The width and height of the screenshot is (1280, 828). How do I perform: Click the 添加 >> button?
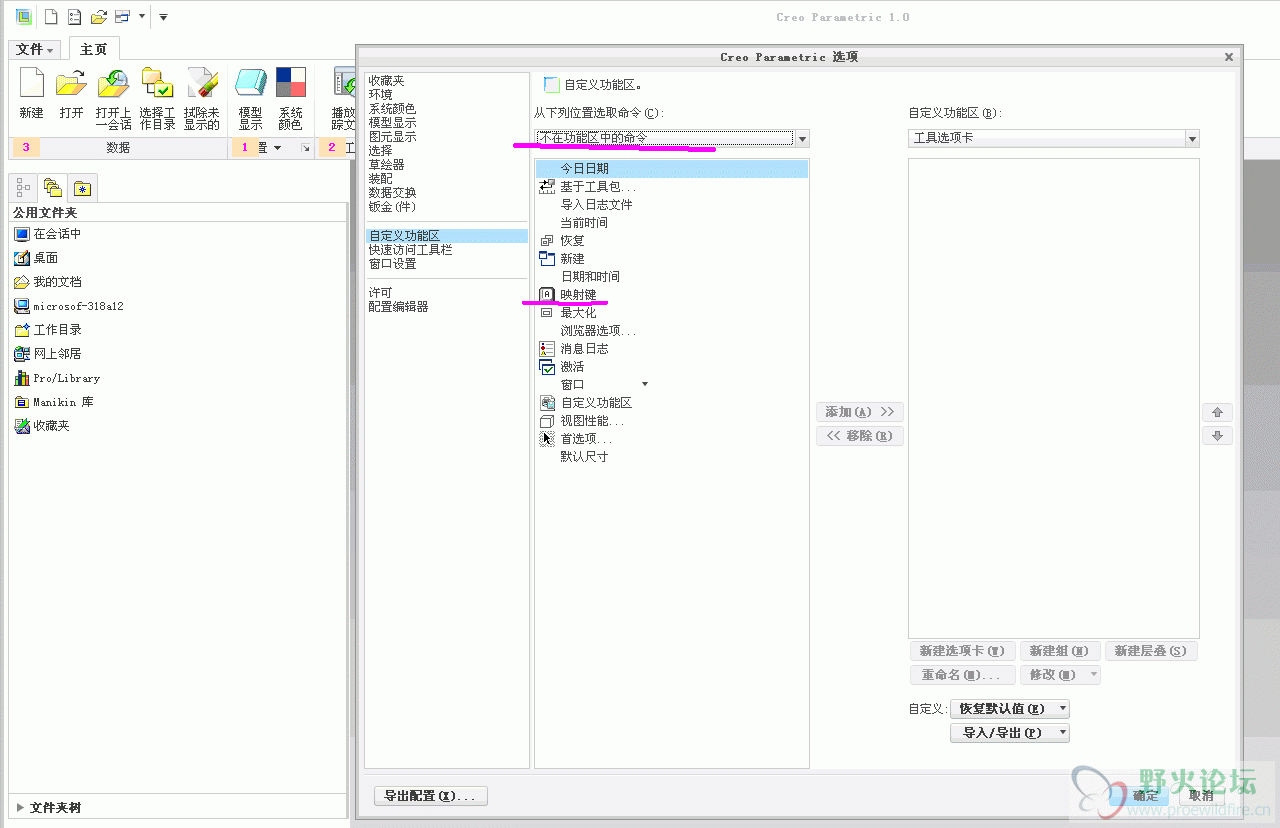click(860, 412)
